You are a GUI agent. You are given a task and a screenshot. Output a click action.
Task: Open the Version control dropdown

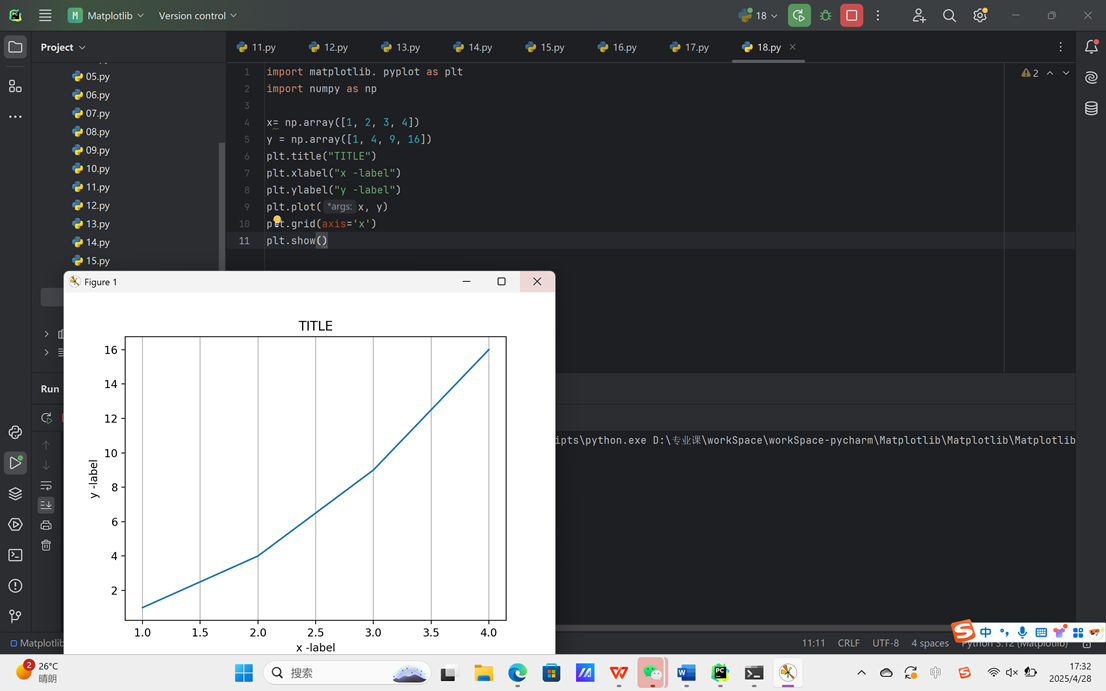[x=198, y=16]
